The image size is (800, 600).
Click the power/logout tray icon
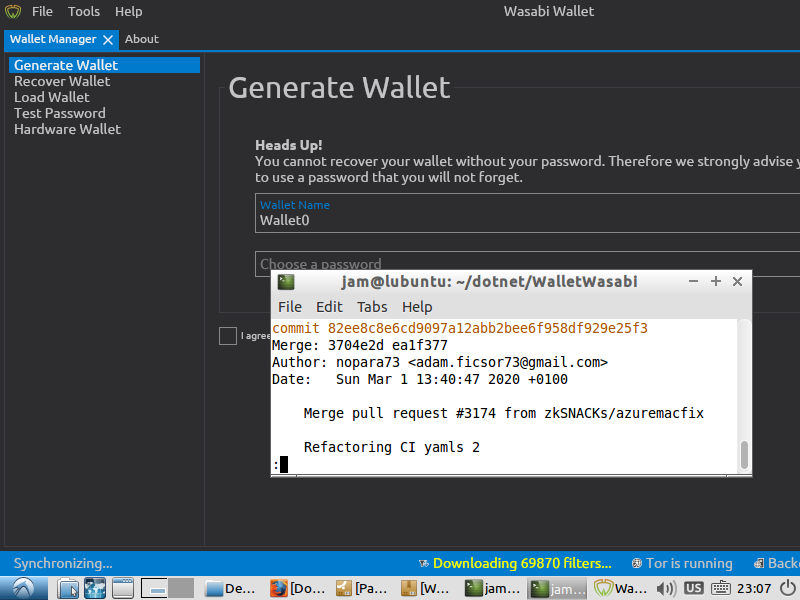[788, 588]
